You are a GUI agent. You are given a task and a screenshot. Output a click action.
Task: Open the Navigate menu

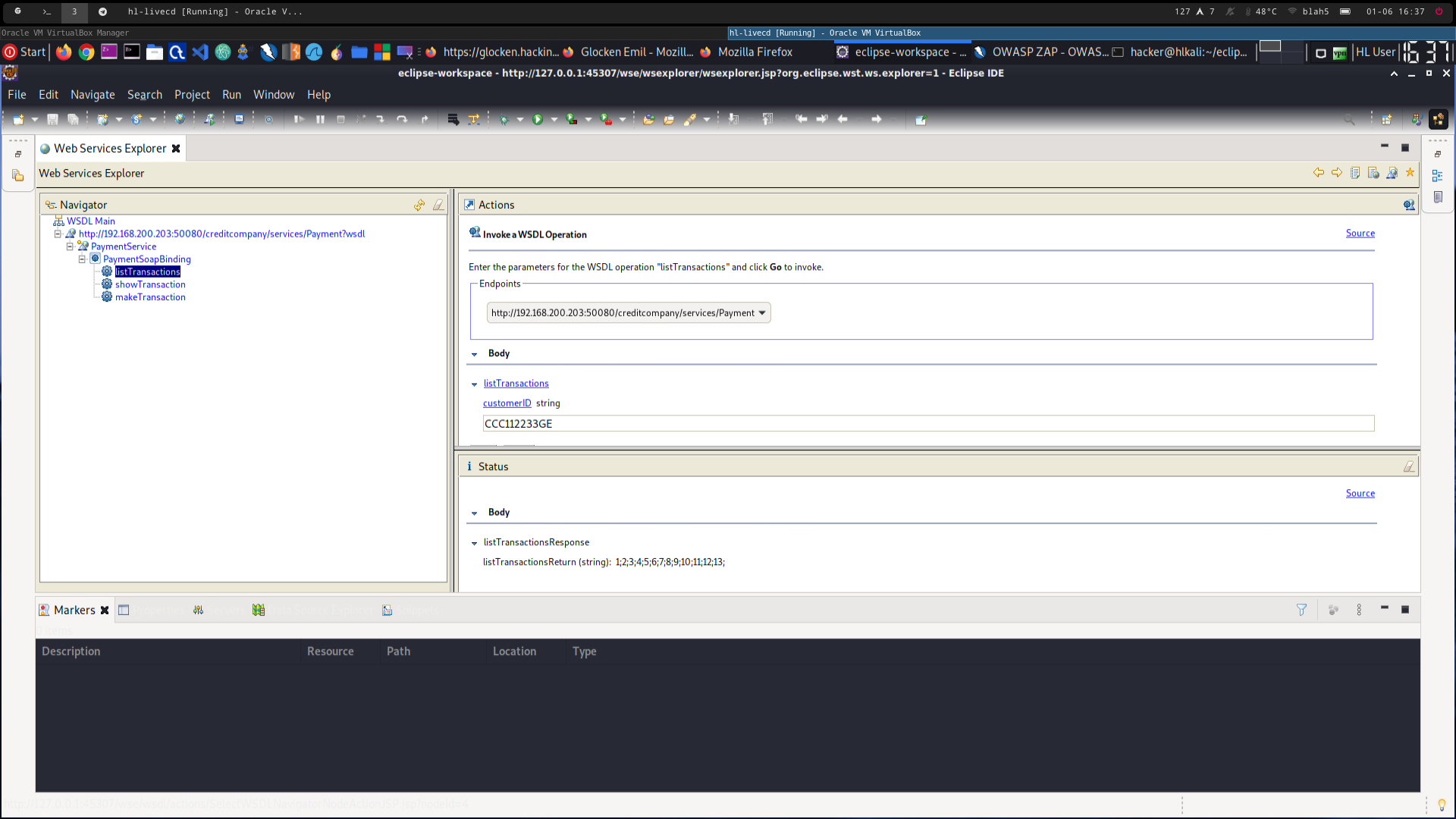point(93,95)
